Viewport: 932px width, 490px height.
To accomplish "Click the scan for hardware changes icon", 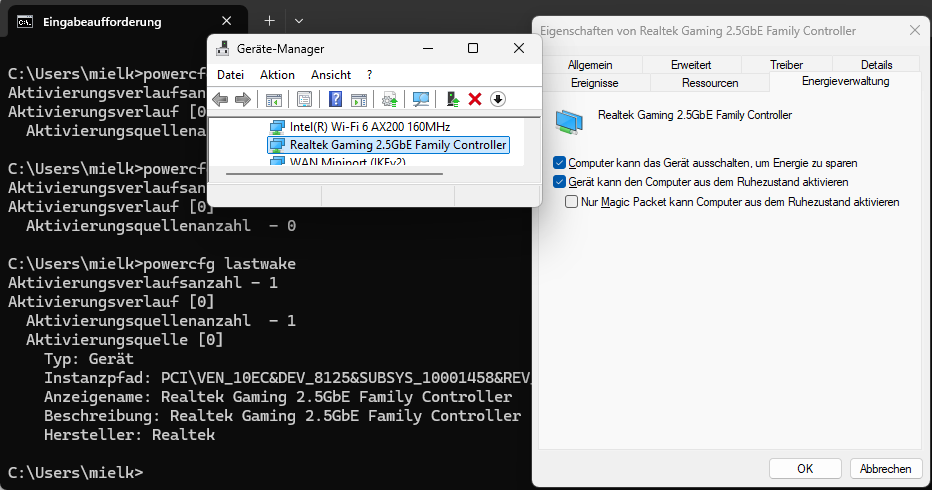I will (x=421, y=99).
